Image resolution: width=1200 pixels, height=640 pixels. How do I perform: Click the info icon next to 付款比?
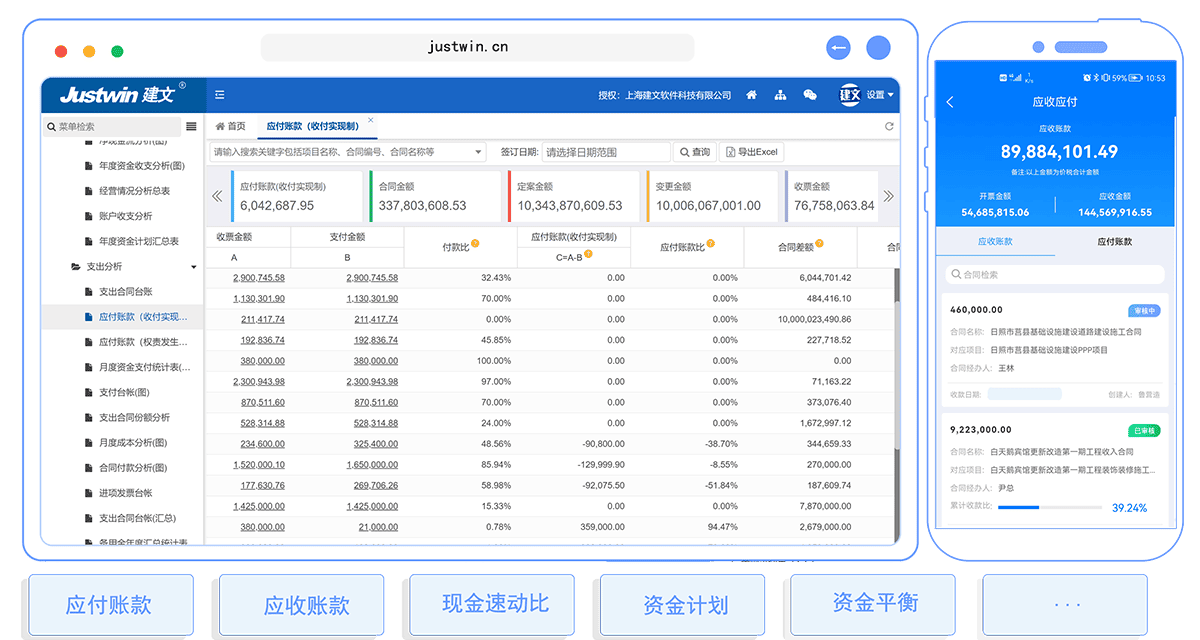(x=475, y=243)
